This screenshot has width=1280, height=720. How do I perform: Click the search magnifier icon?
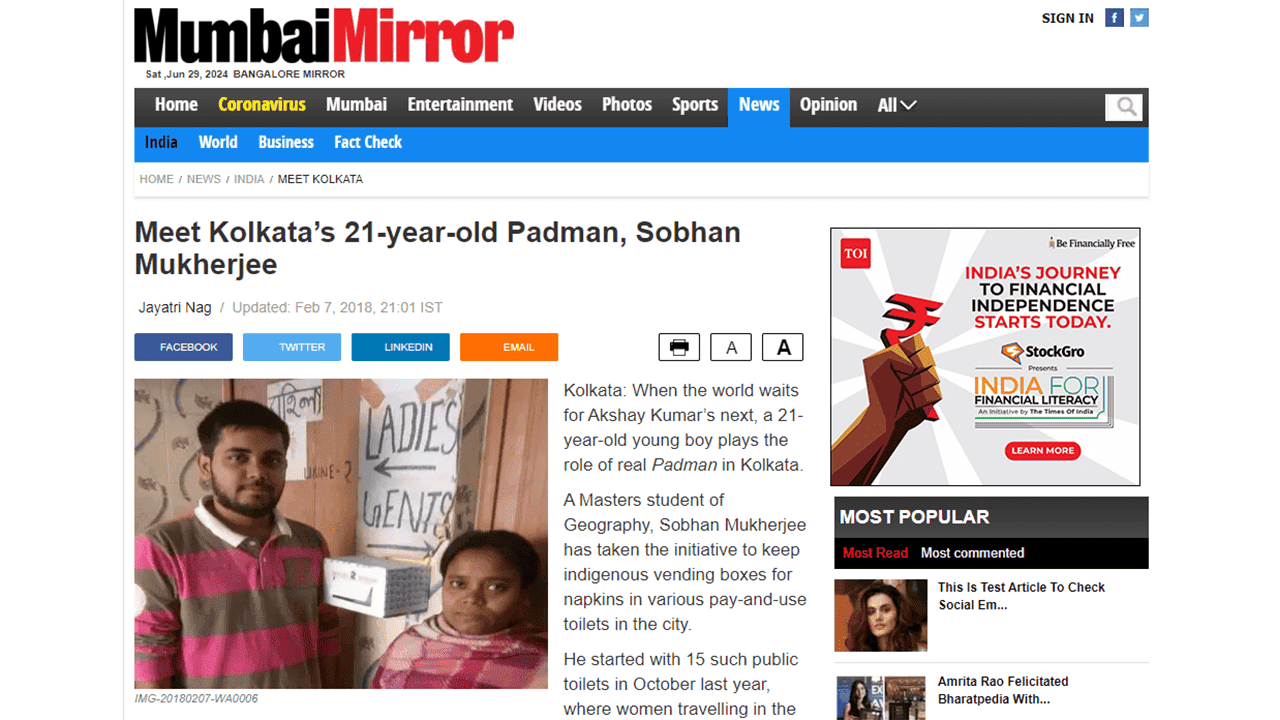[1124, 107]
